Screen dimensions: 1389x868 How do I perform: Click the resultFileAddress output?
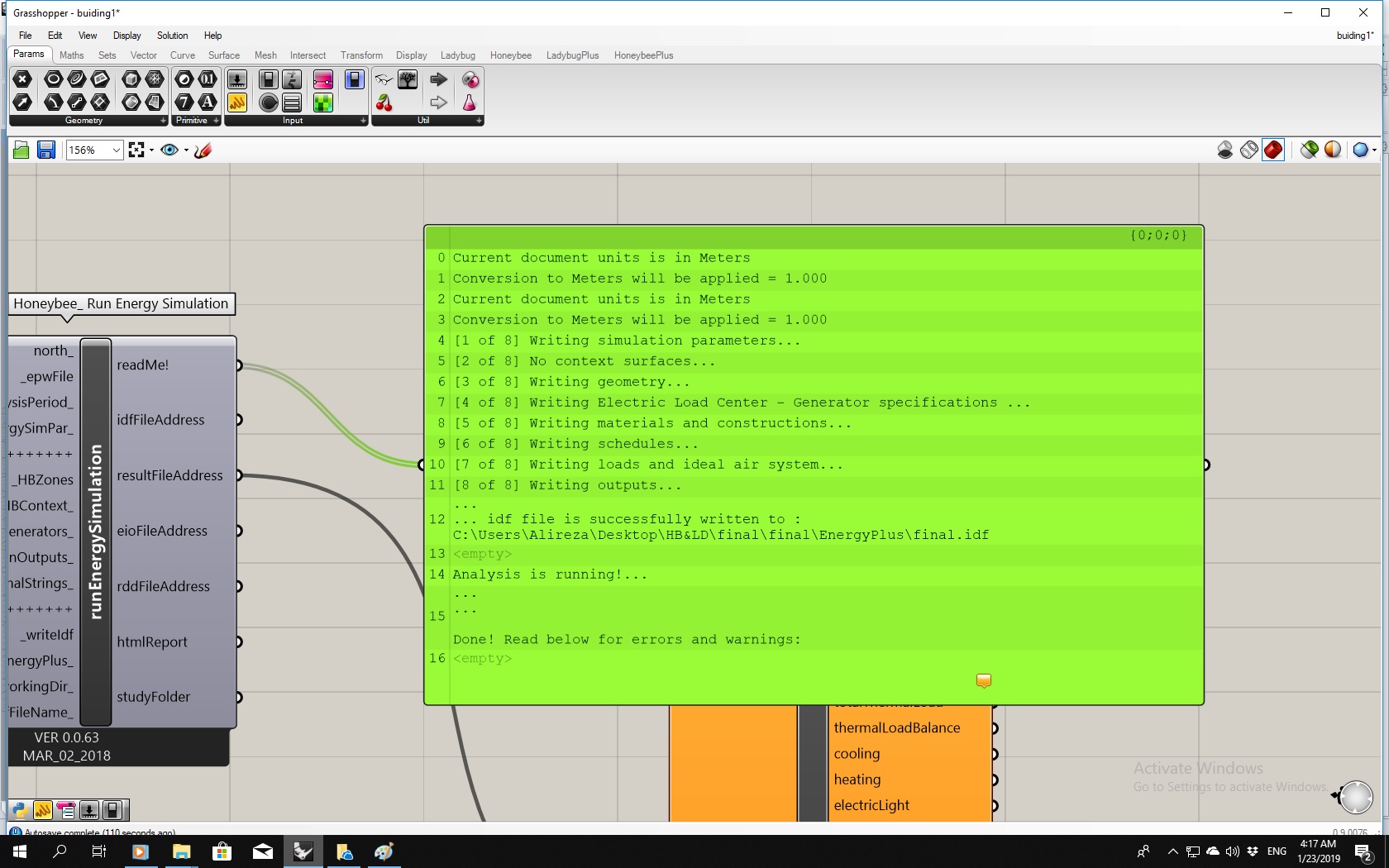[169, 475]
